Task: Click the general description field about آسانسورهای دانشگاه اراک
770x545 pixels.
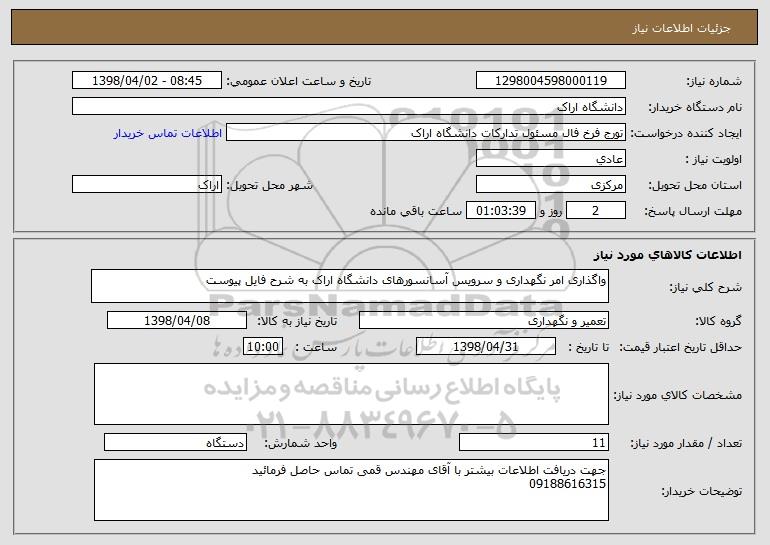Action: tap(350, 286)
